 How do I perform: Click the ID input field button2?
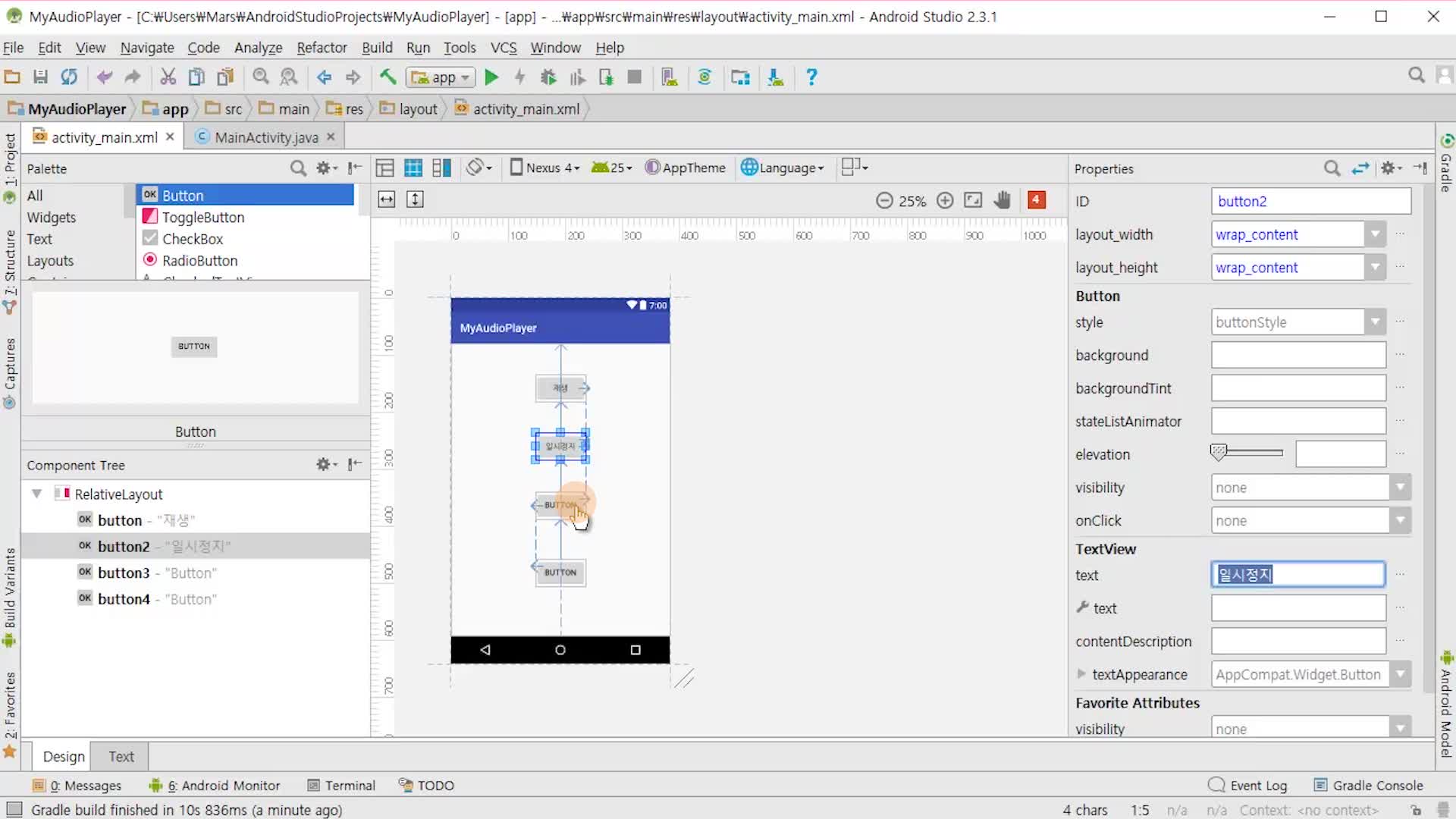[1311, 201]
